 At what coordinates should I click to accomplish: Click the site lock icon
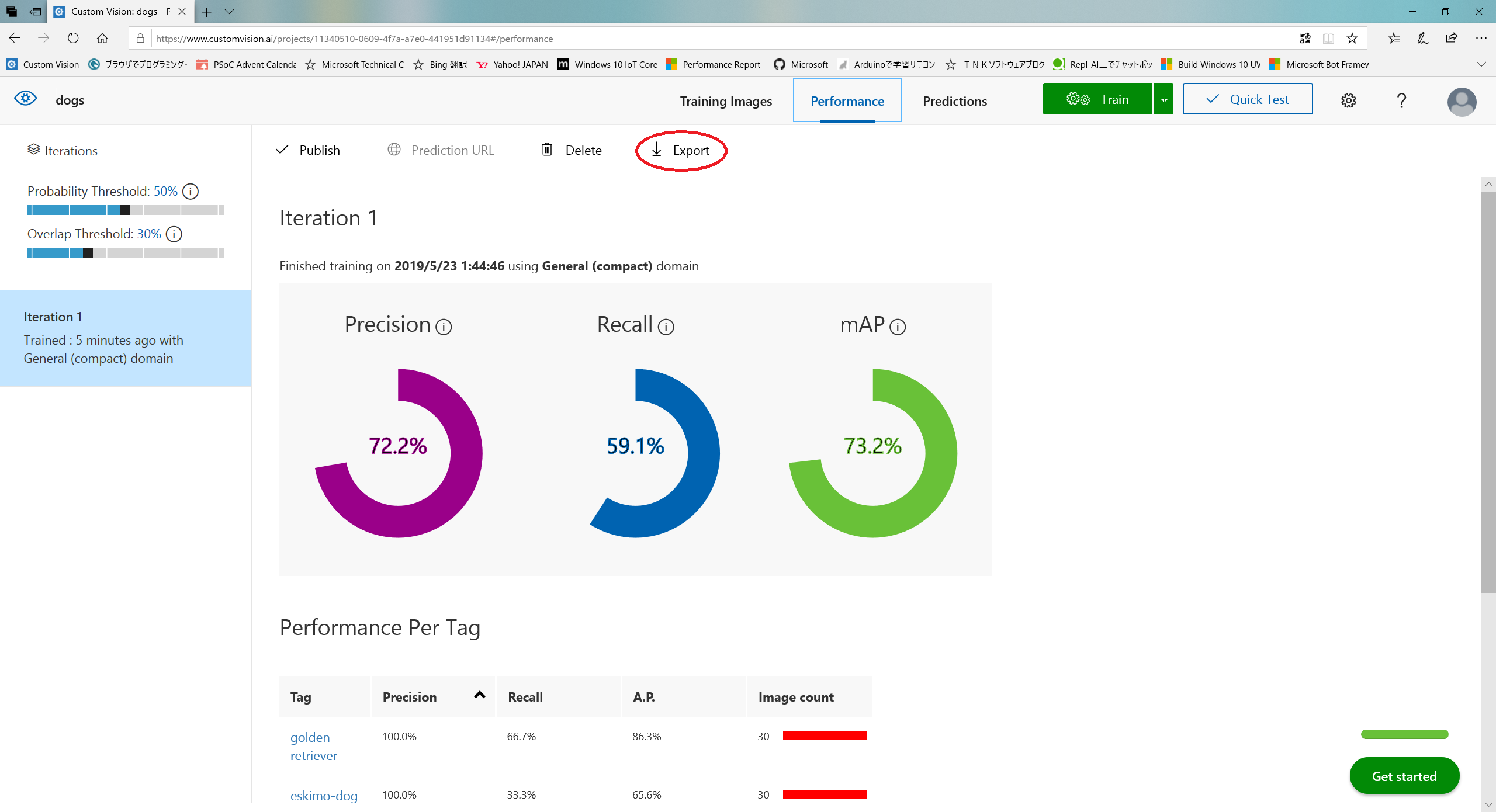pyautogui.click(x=140, y=39)
